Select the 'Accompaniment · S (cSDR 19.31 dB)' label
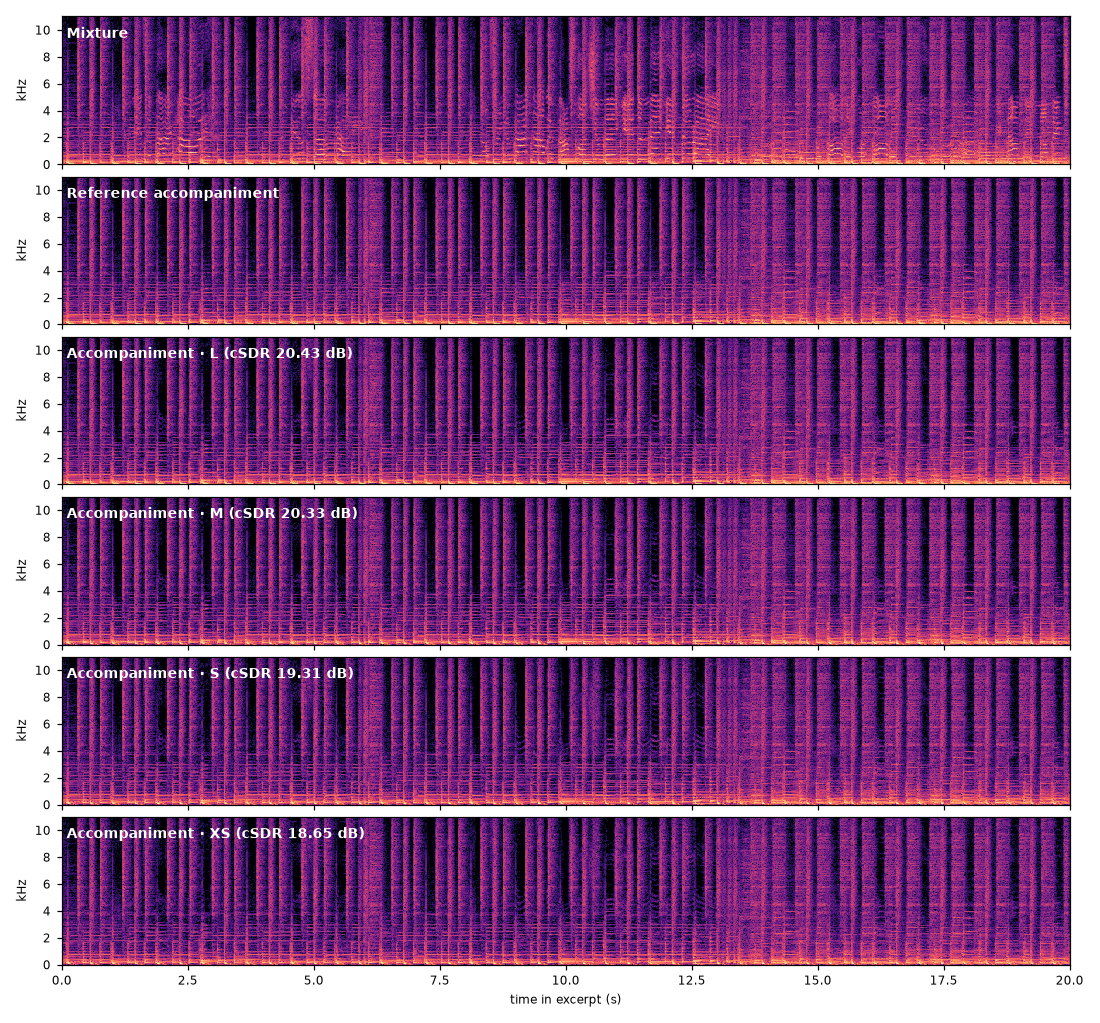 tap(210, 673)
